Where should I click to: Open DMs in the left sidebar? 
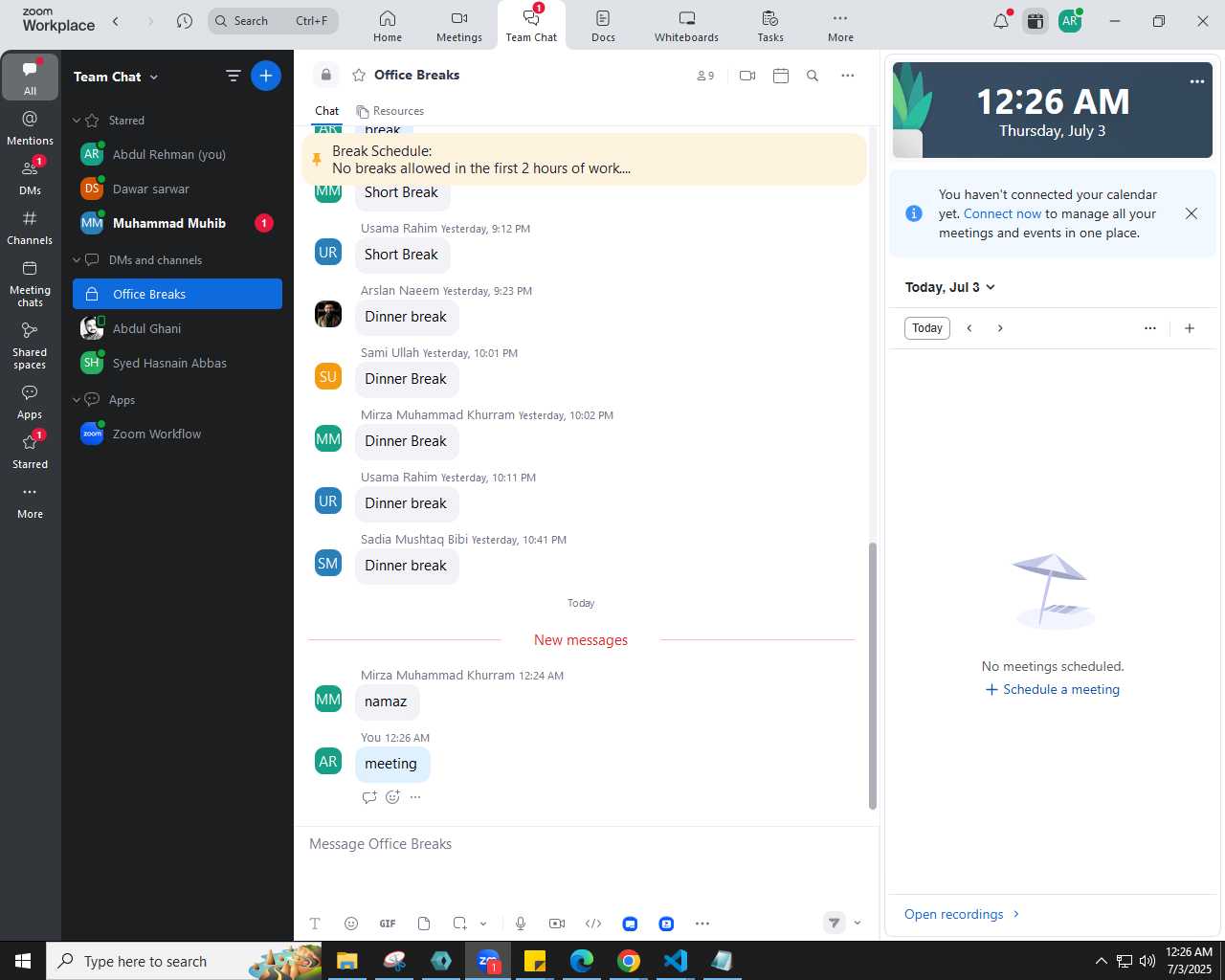click(x=30, y=177)
